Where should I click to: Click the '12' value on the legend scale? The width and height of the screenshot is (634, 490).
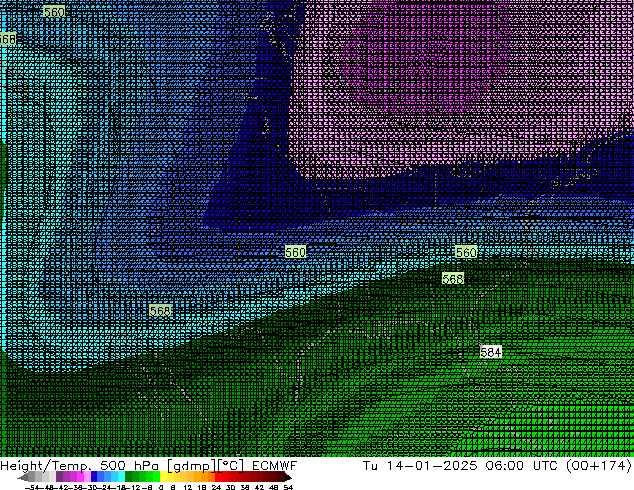188,487
